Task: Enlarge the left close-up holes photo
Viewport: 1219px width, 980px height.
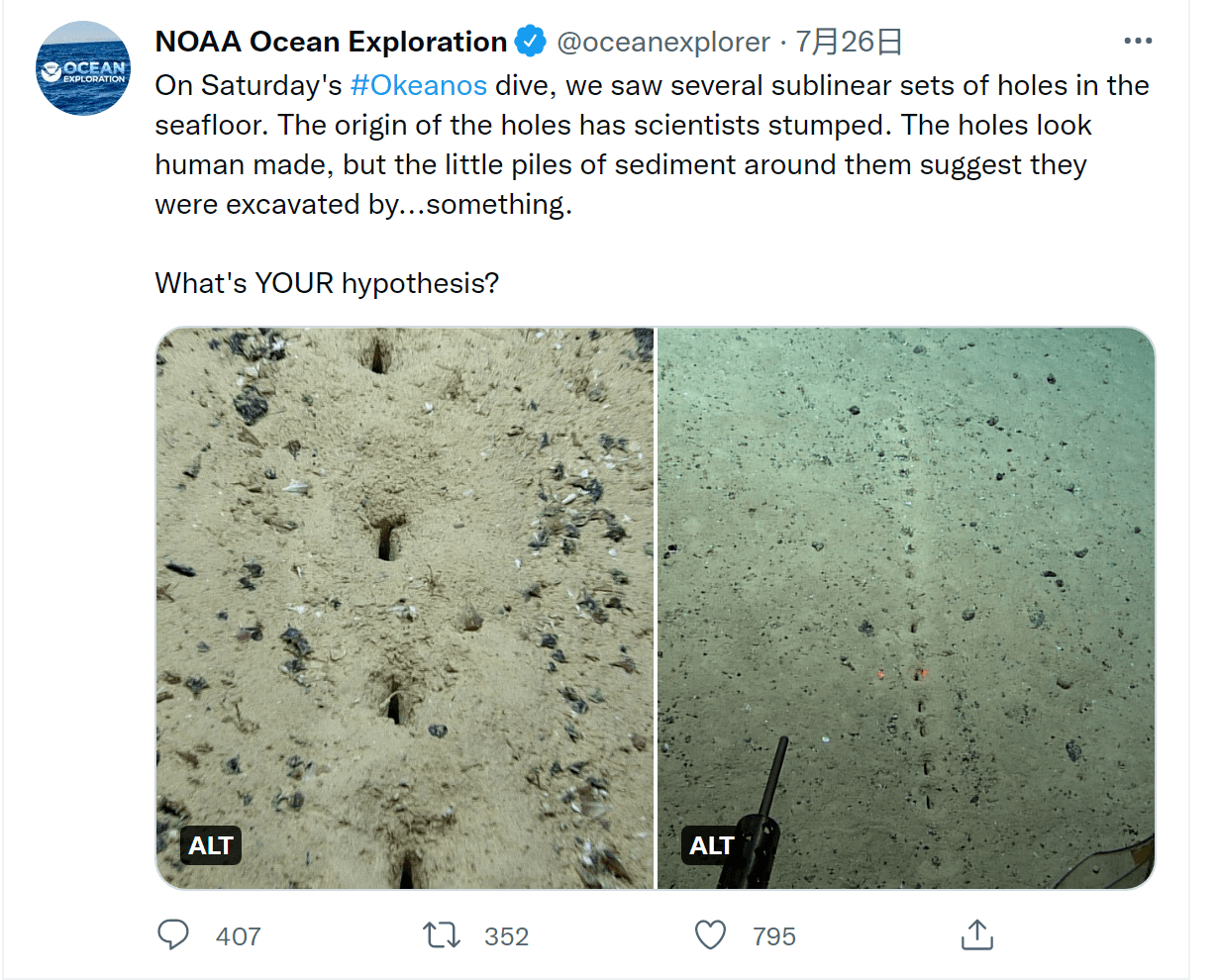Action: click(404, 594)
